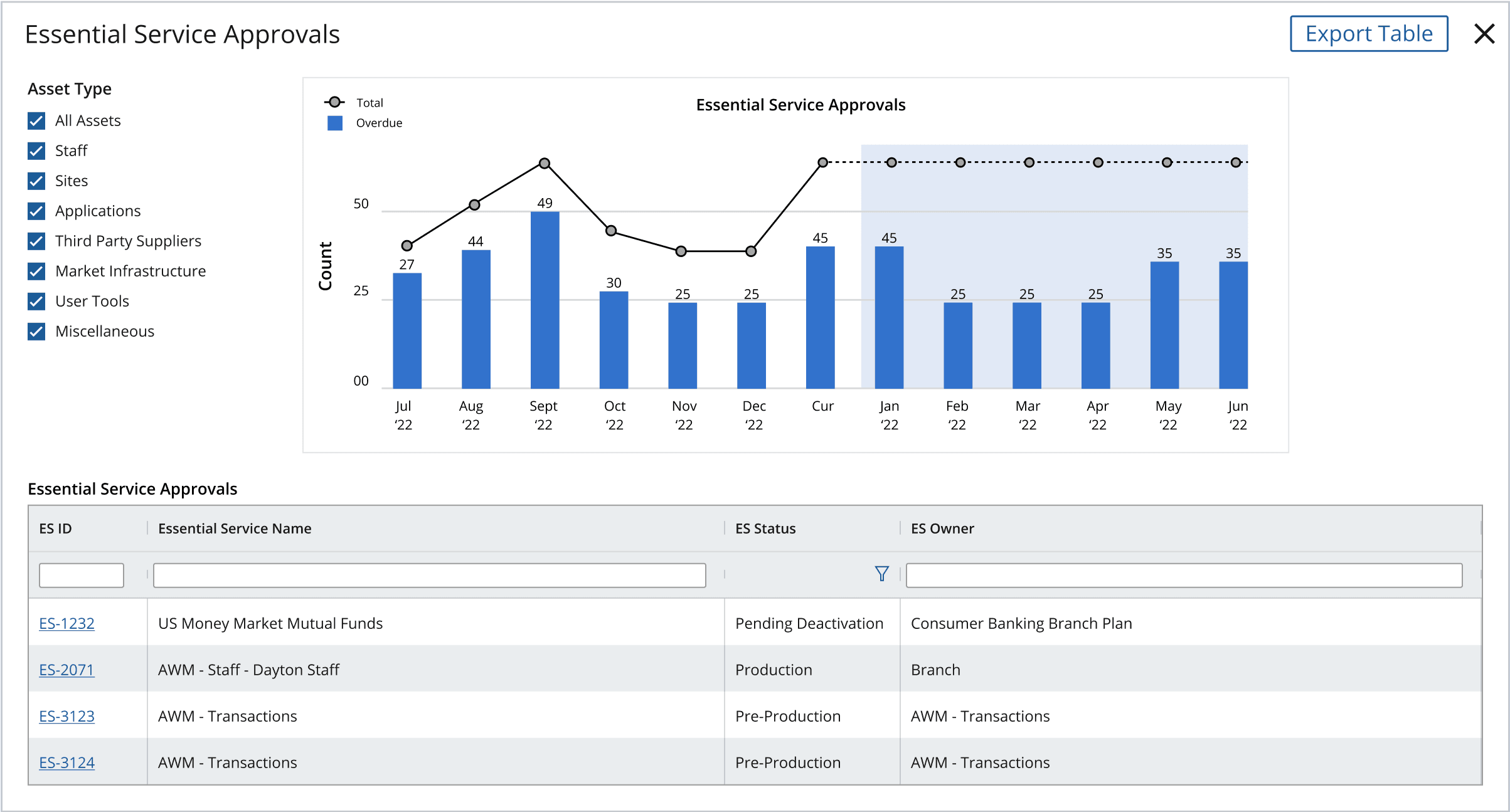Close the Essential Service Approvals dialog
This screenshot has width=1510, height=812.
click(1484, 34)
